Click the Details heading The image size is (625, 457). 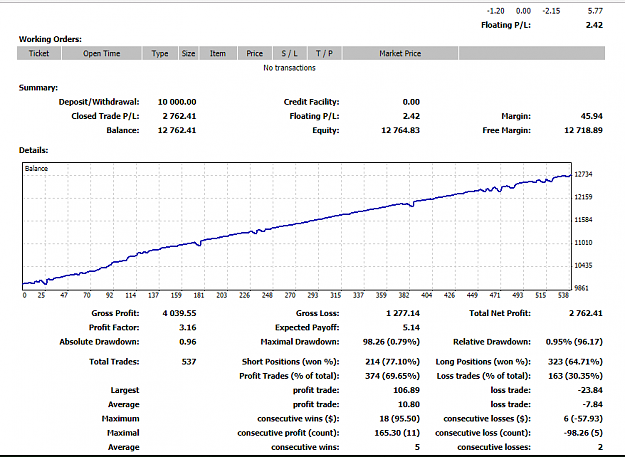33,150
